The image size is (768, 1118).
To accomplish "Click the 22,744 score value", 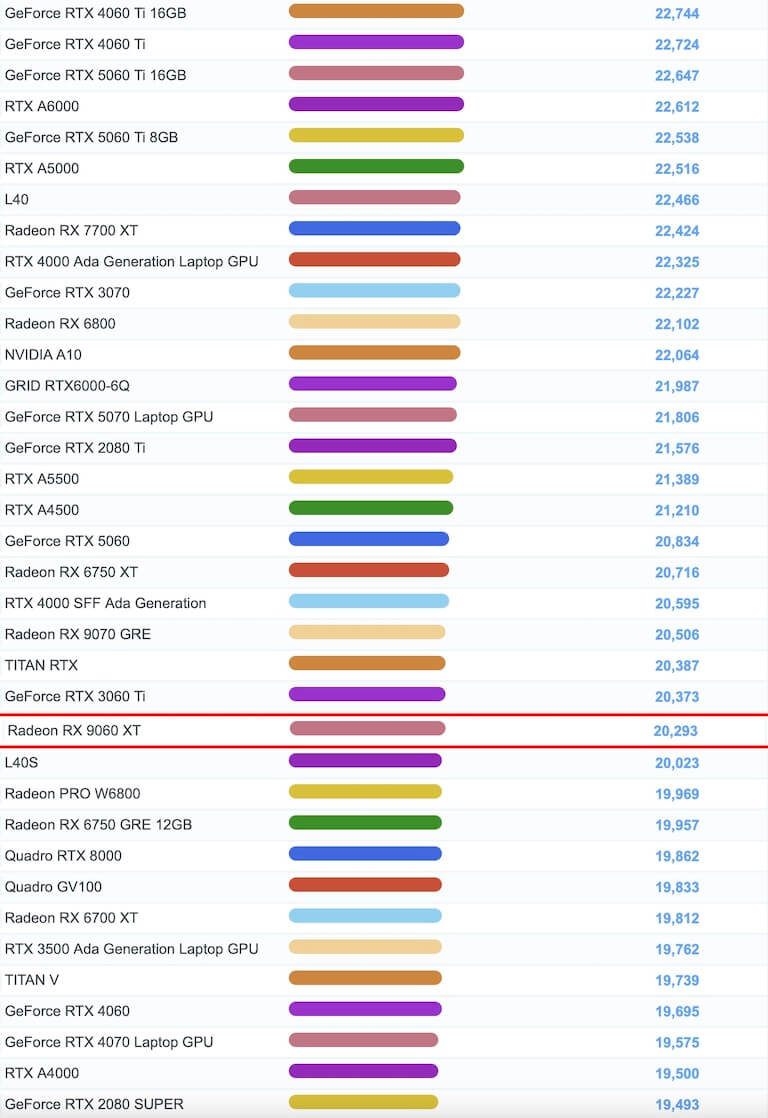I will click(677, 13).
